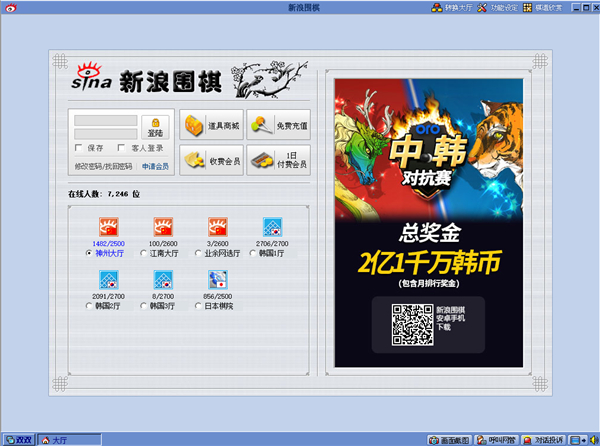The height and width of the screenshot is (446, 600).
Task: Click 申请会员 apply membership link
Action: click(x=155, y=166)
